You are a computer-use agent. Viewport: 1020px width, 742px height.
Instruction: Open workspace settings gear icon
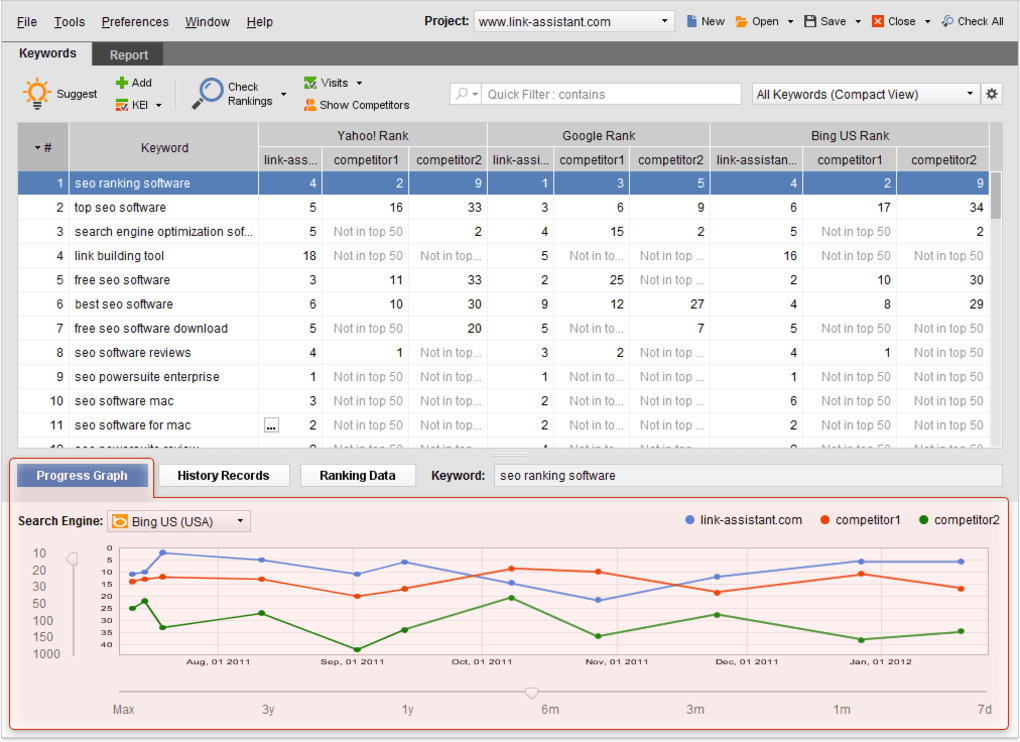[991, 94]
